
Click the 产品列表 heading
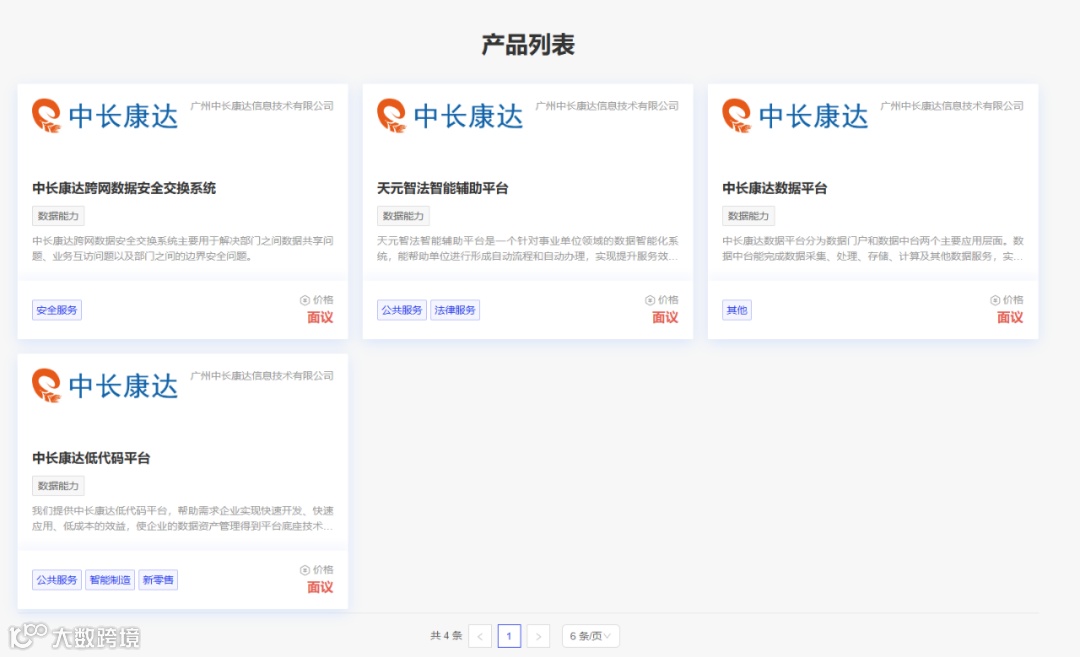click(528, 45)
